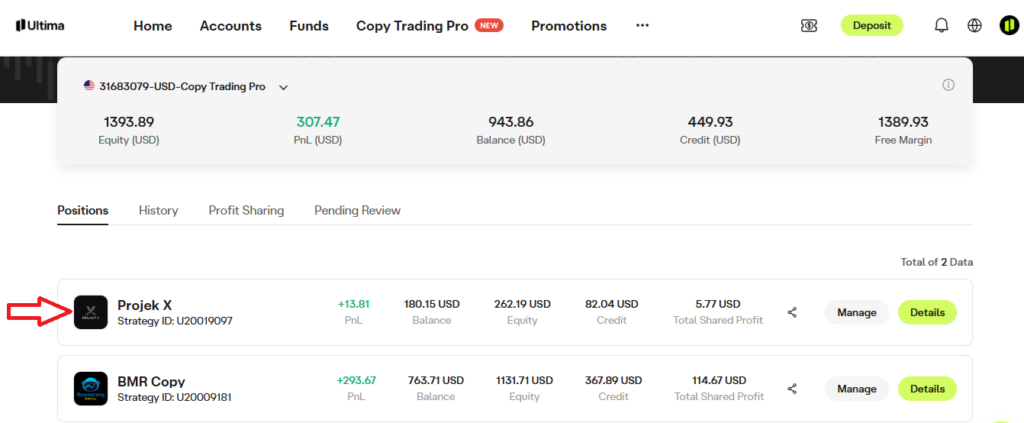Open the cash voucher icon beside Deposit

pos(809,25)
